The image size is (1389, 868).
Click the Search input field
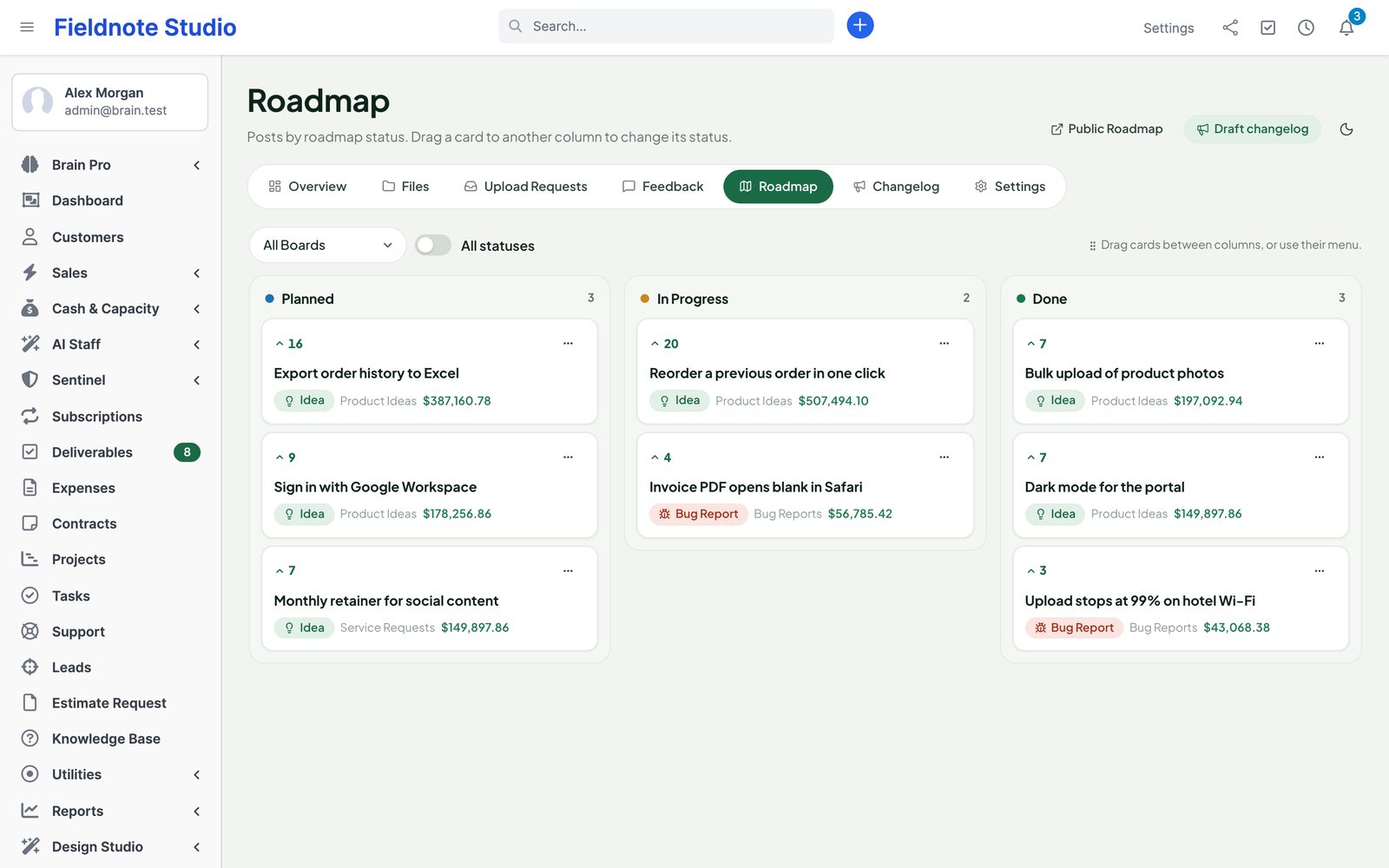tap(666, 26)
